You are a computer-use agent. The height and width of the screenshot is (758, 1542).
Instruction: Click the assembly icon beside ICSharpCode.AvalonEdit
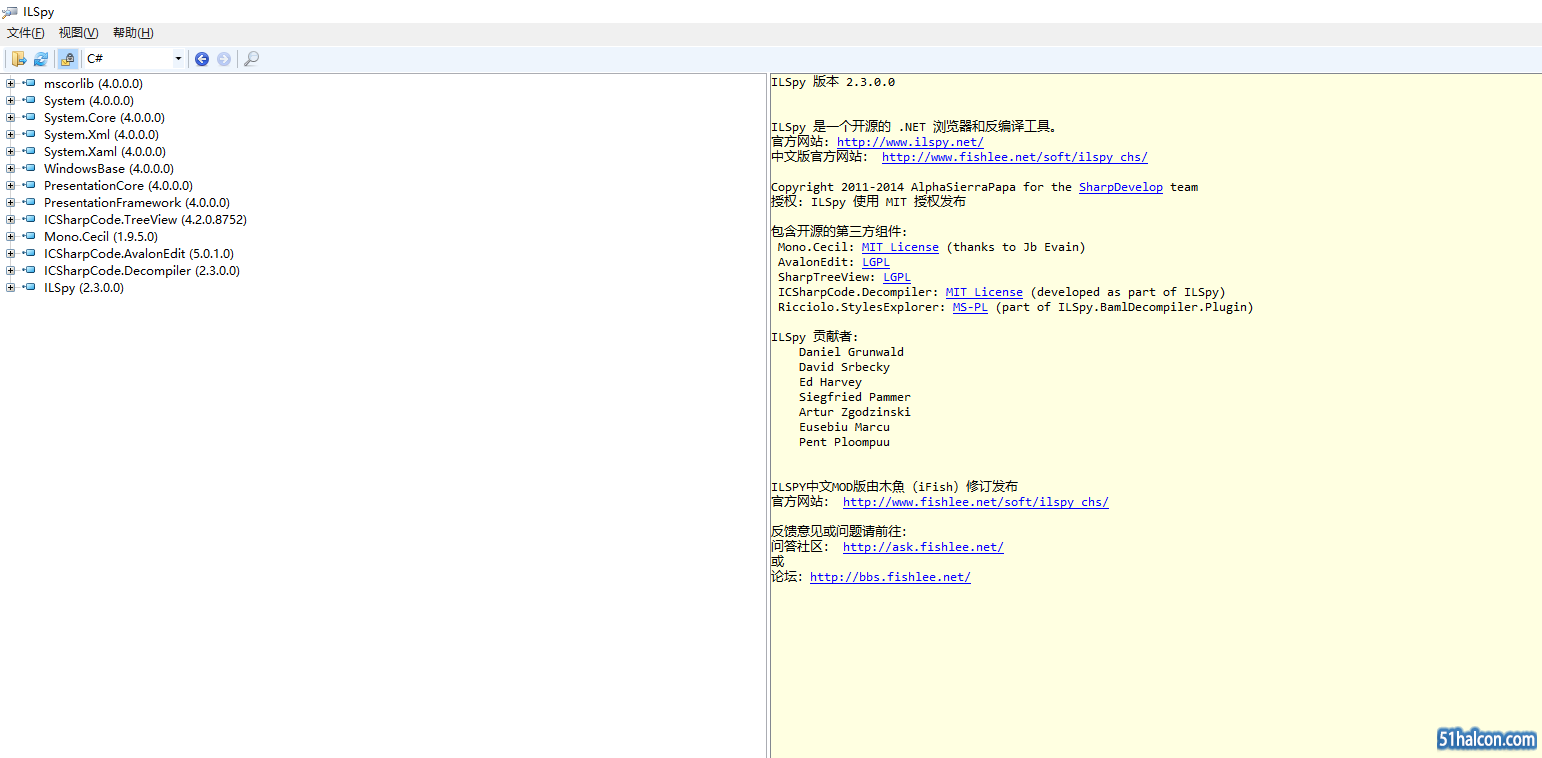[29, 254]
